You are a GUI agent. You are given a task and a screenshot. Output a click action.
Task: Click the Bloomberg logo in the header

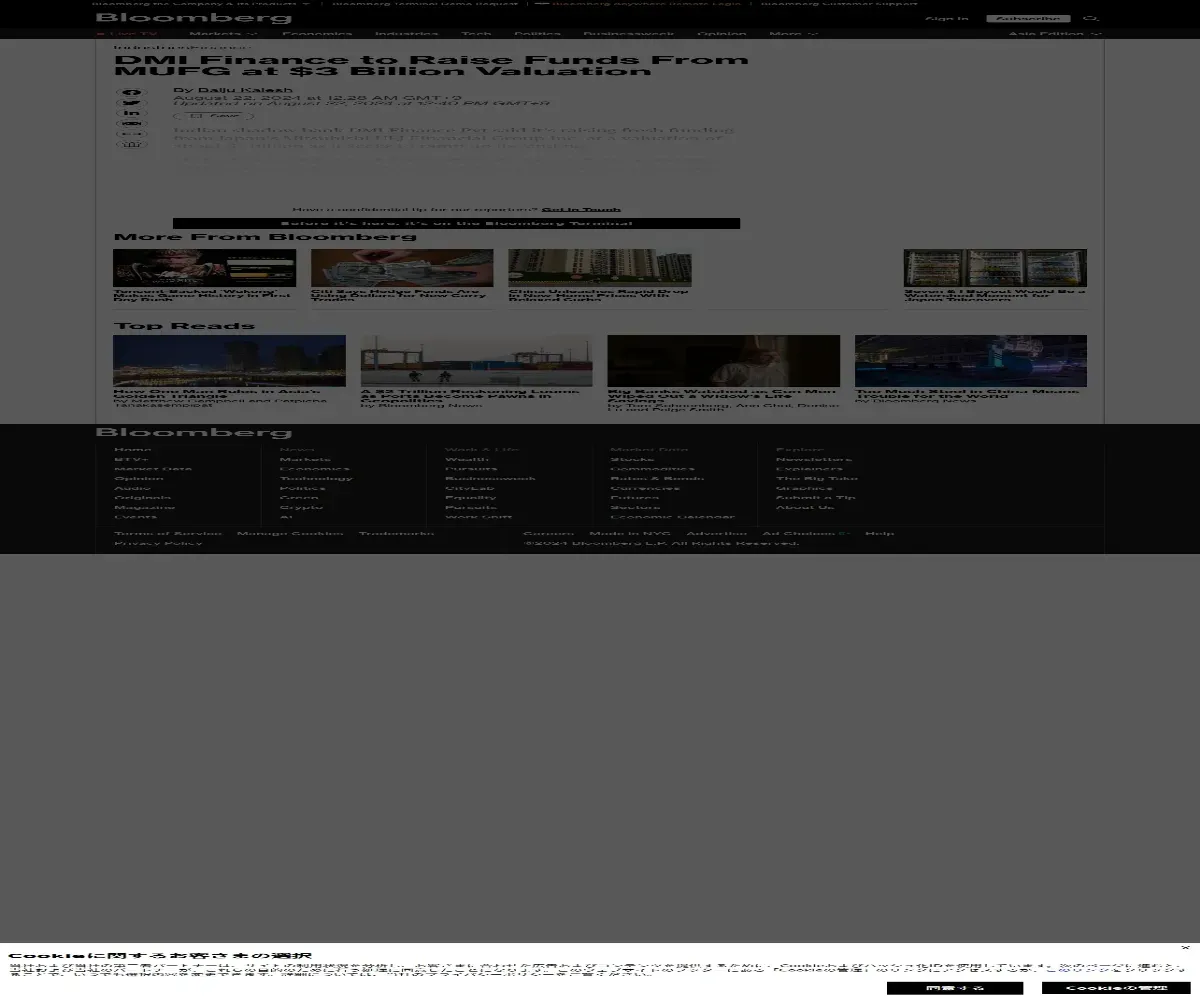[194, 18]
